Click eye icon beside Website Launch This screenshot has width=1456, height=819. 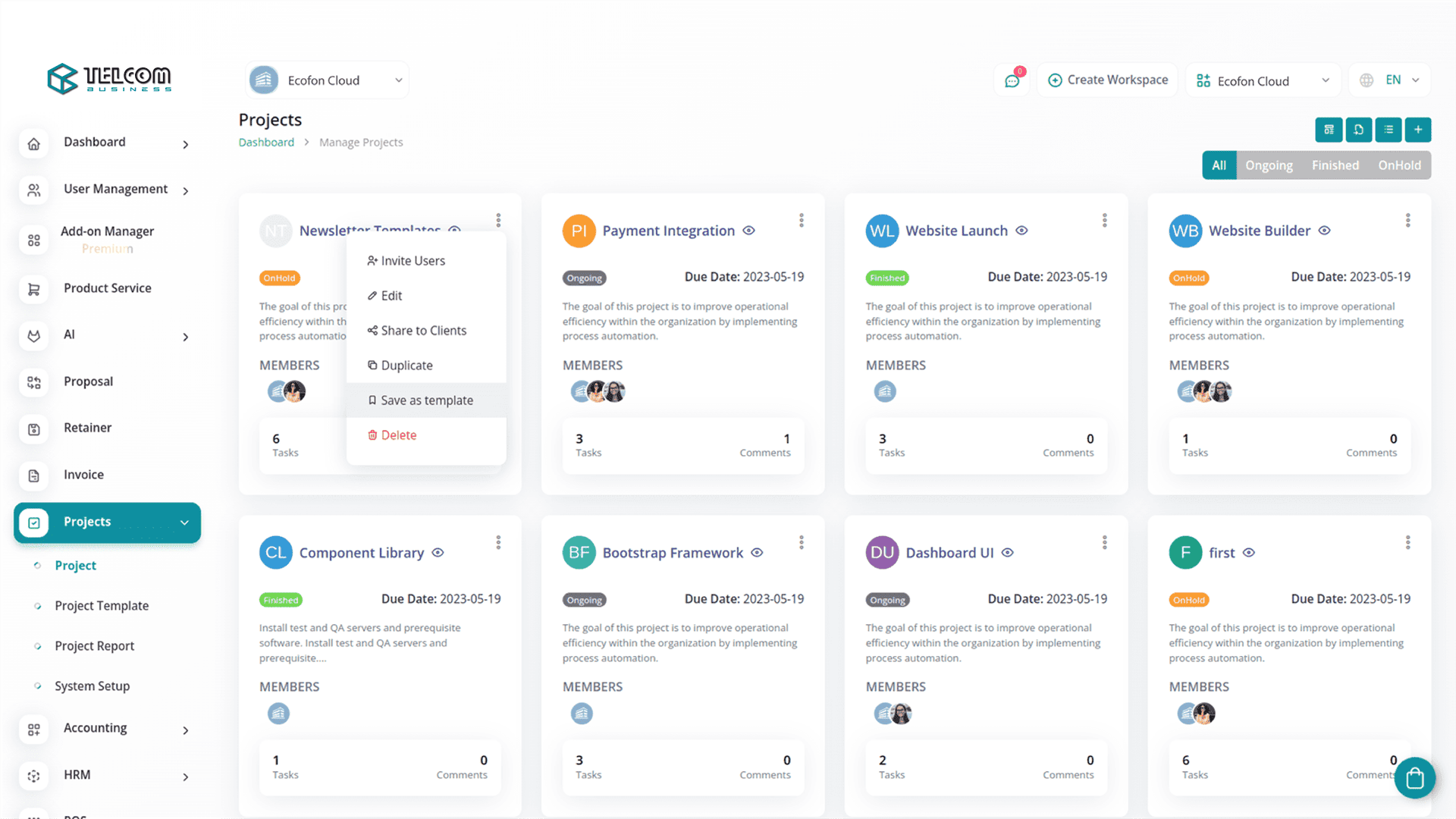[1021, 231]
